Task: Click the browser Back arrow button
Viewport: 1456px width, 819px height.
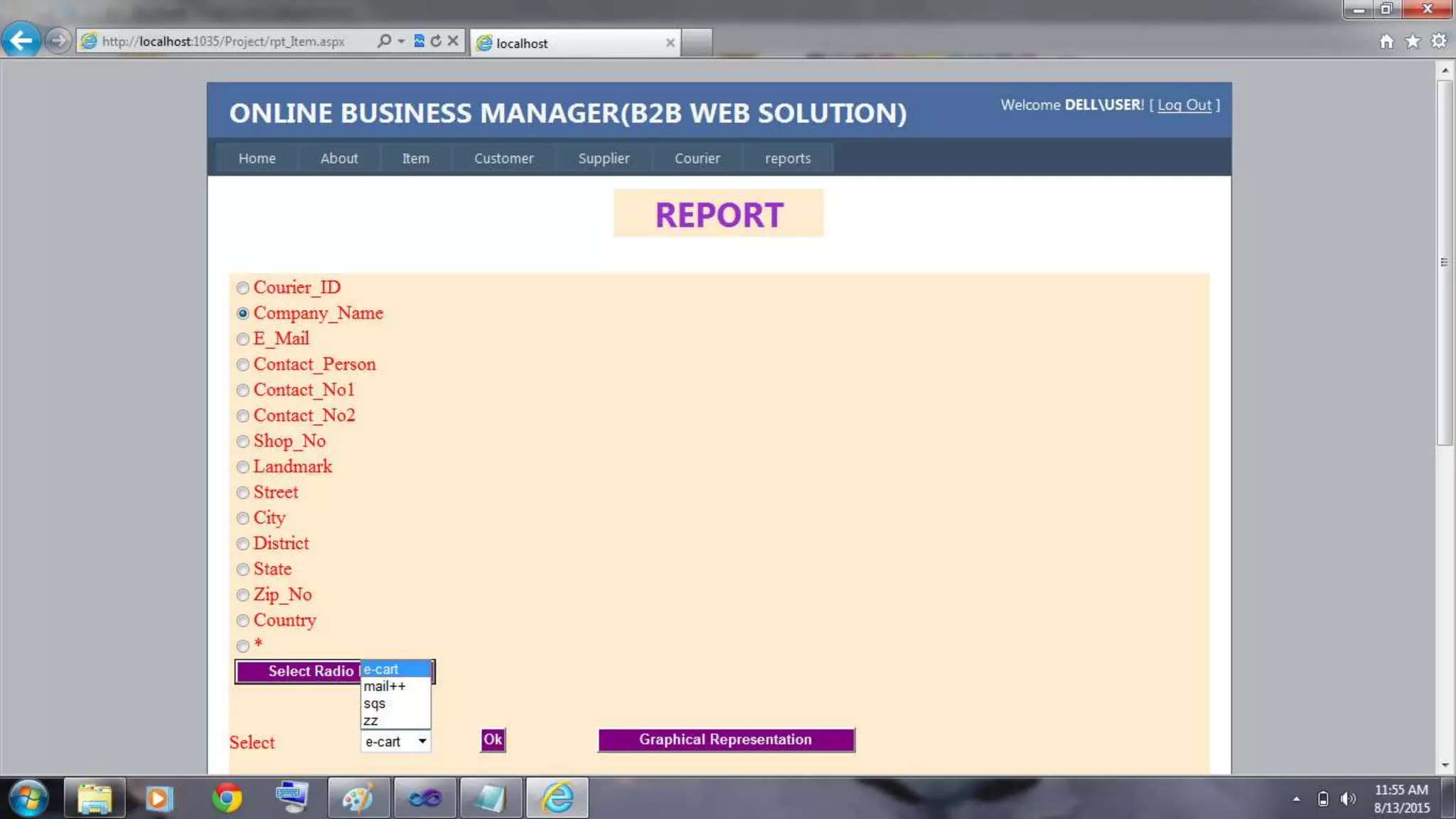Action: 21,41
